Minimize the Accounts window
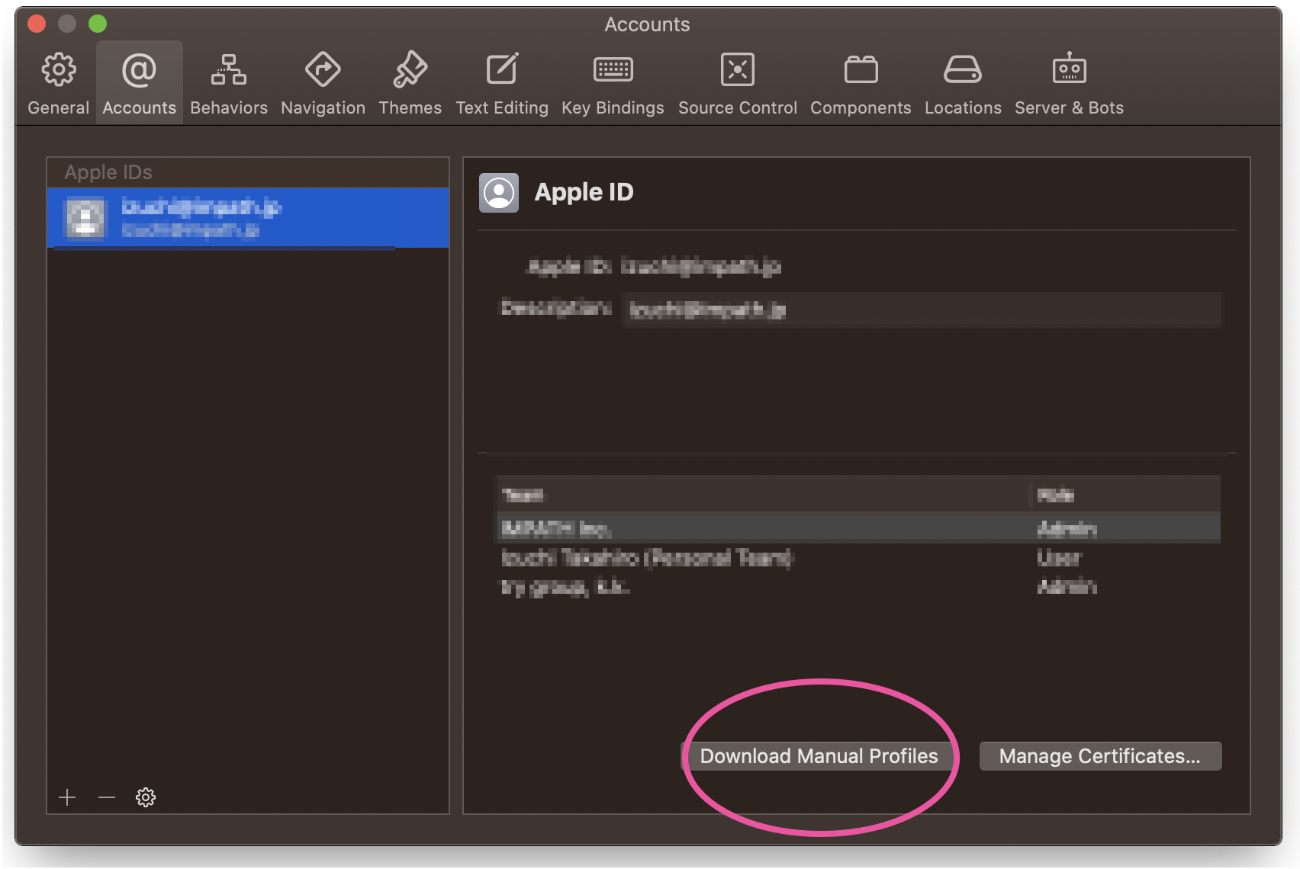This screenshot has width=1300, height=869. 67,23
